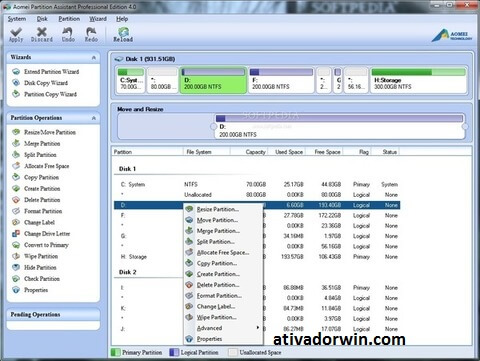Open the System menu
Screen dimensions: 480x361
coord(17,19)
